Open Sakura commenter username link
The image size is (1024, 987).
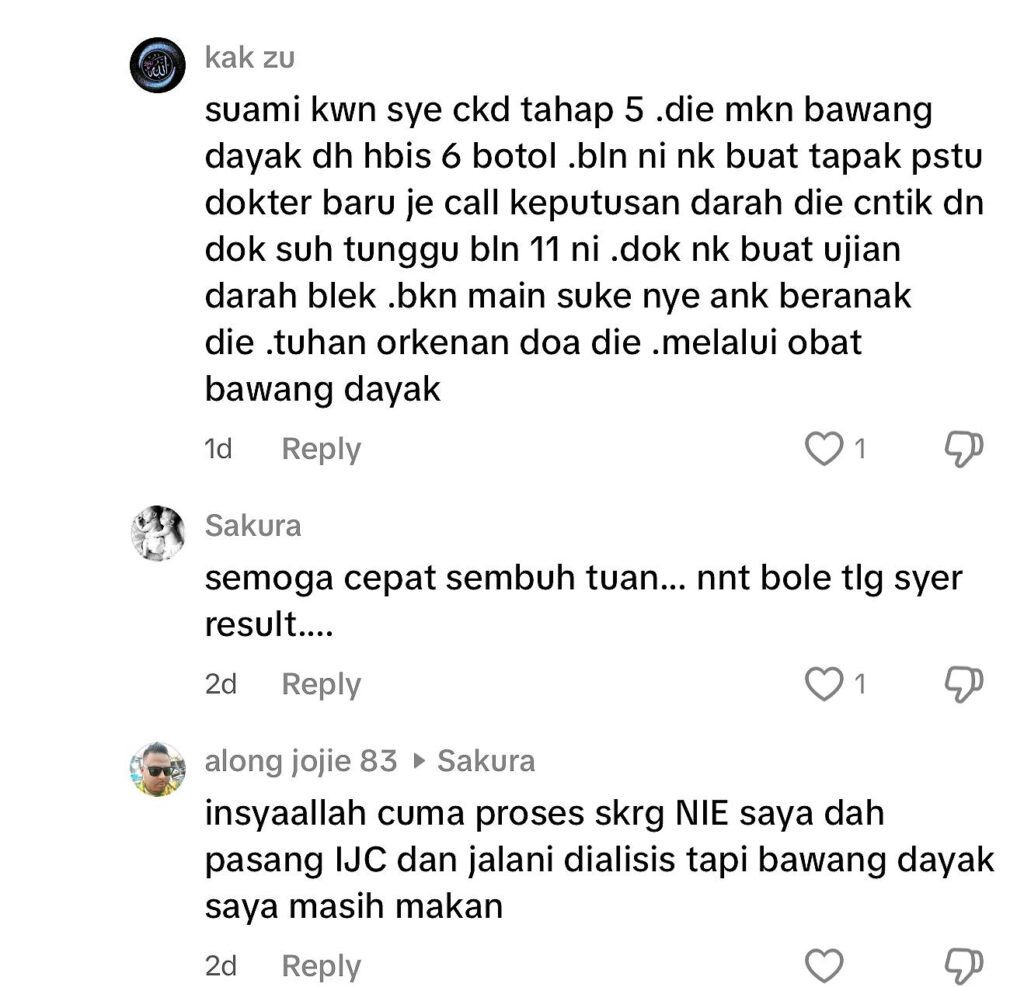pos(253,526)
